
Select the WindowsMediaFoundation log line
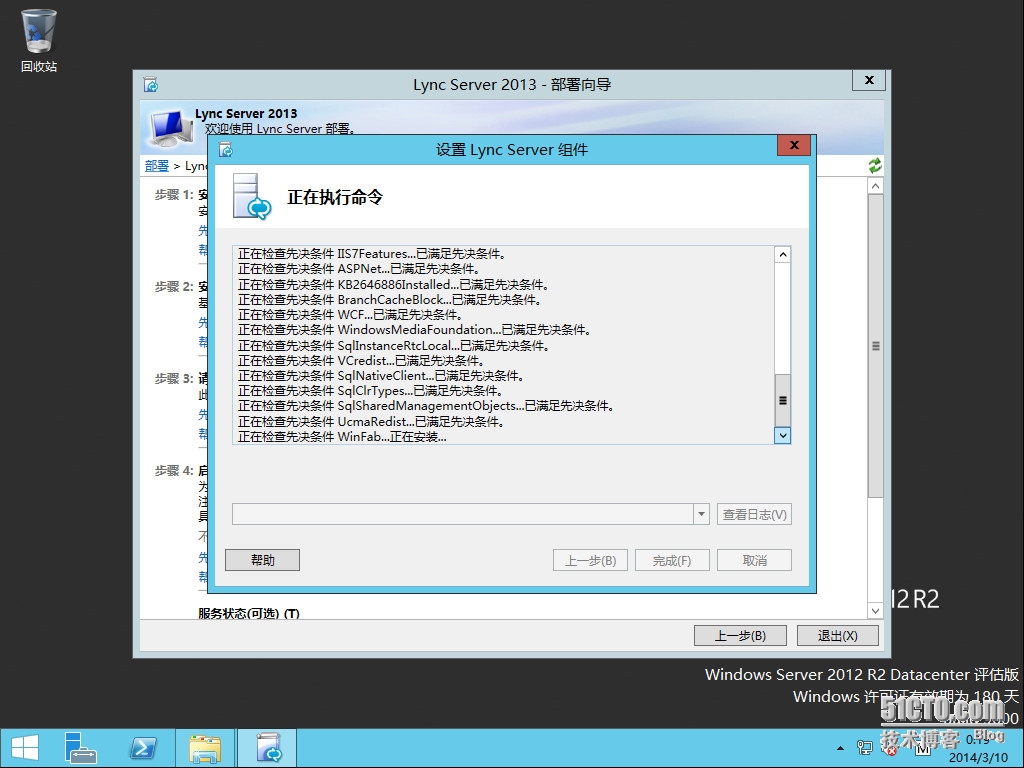[x=414, y=330]
